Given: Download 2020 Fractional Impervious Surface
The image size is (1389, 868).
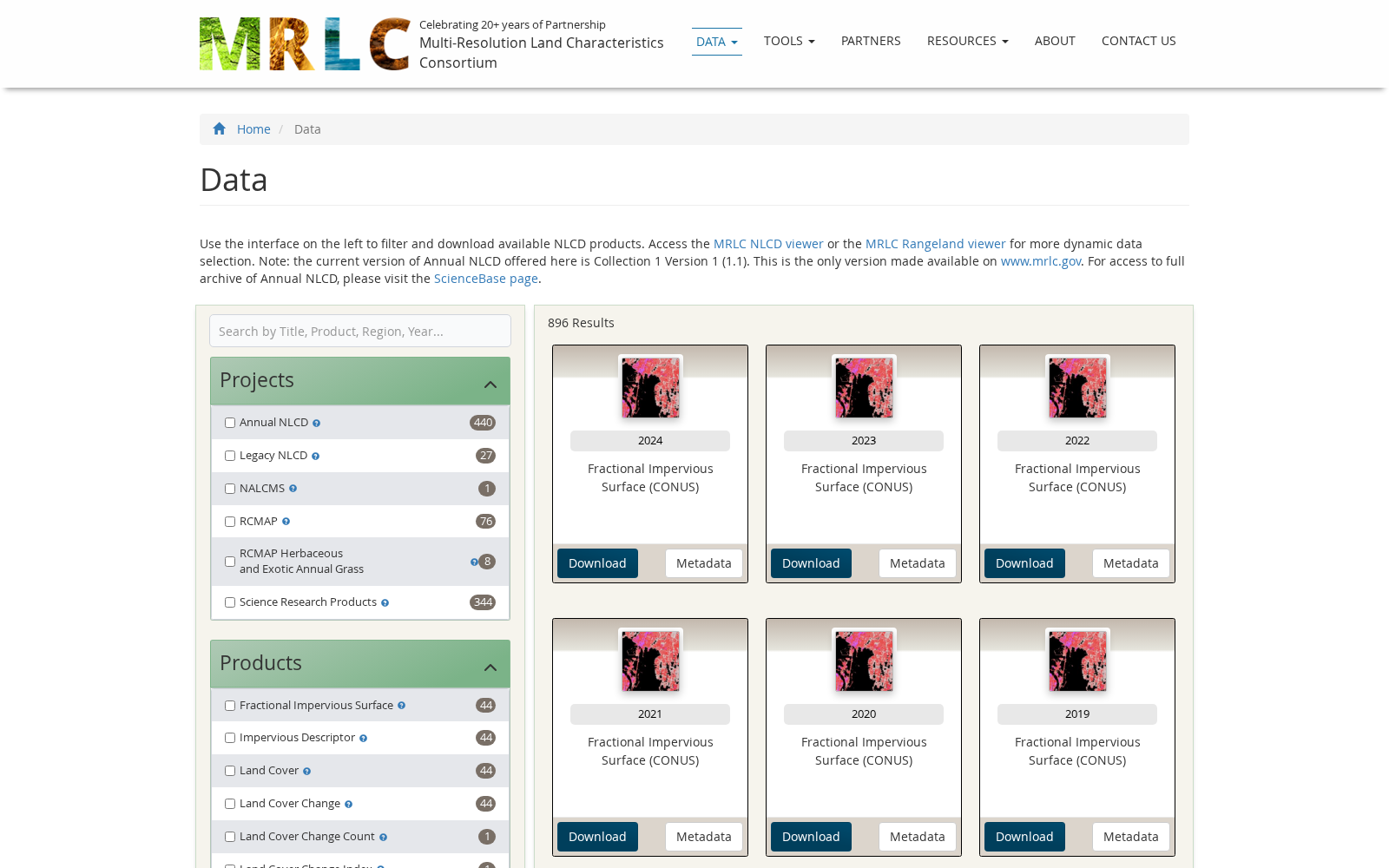Looking at the screenshot, I should [x=811, y=837].
